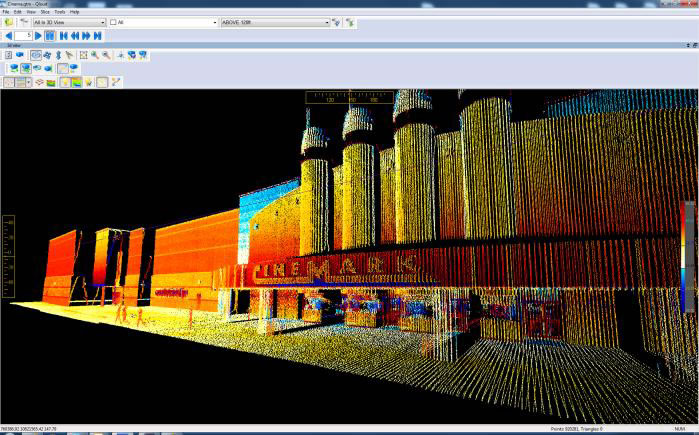This screenshot has height=435, width=699.
Task: Select the pointer pick tool
Action: click(69, 55)
